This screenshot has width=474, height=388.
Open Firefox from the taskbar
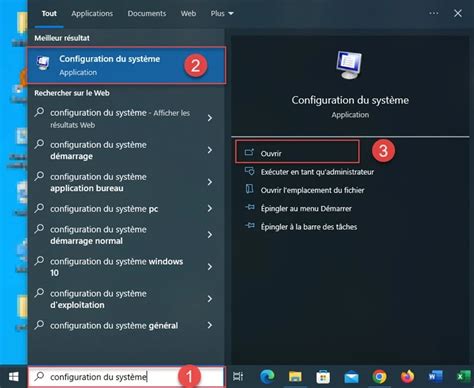(407, 377)
